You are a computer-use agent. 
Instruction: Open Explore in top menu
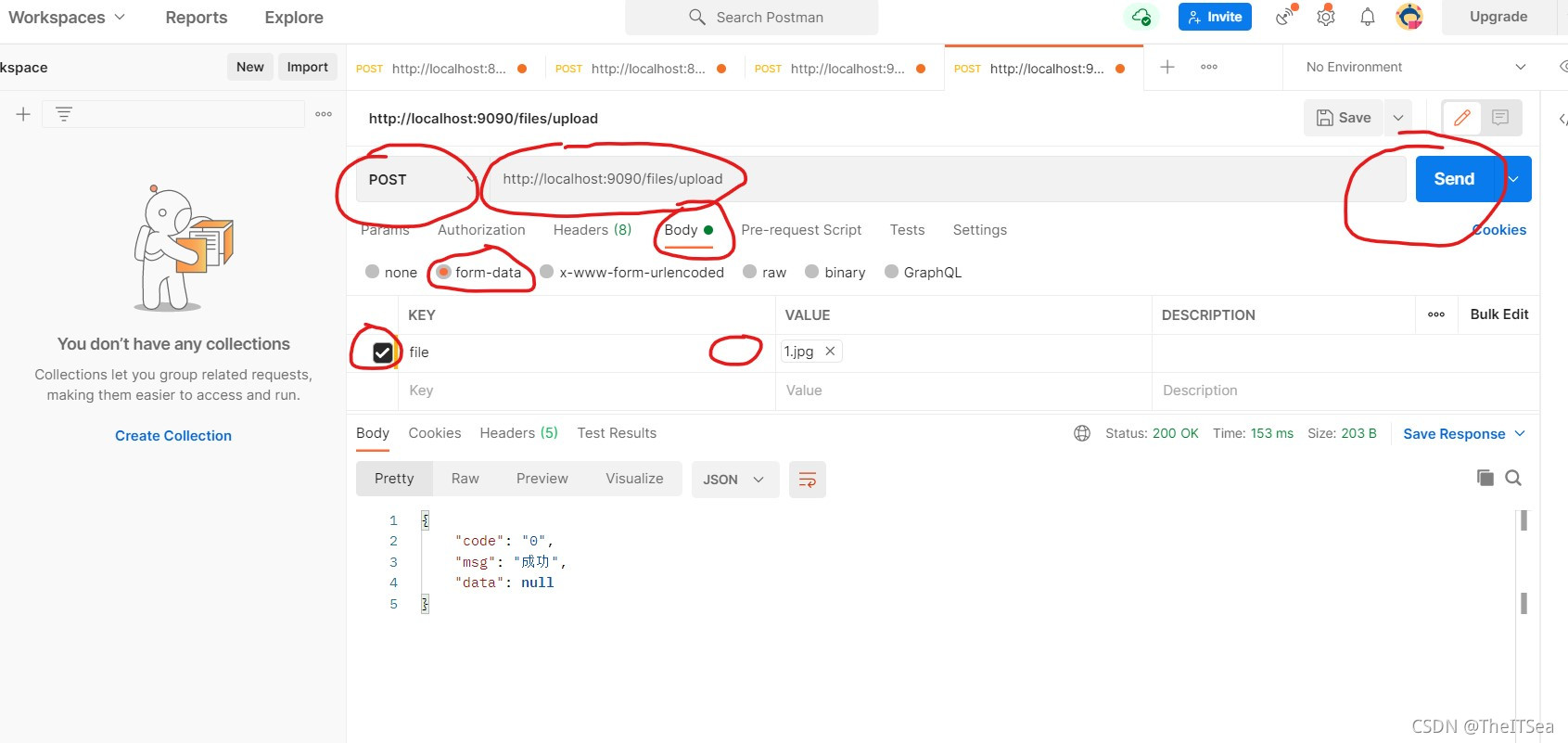pyautogui.click(x=294, y=18)
